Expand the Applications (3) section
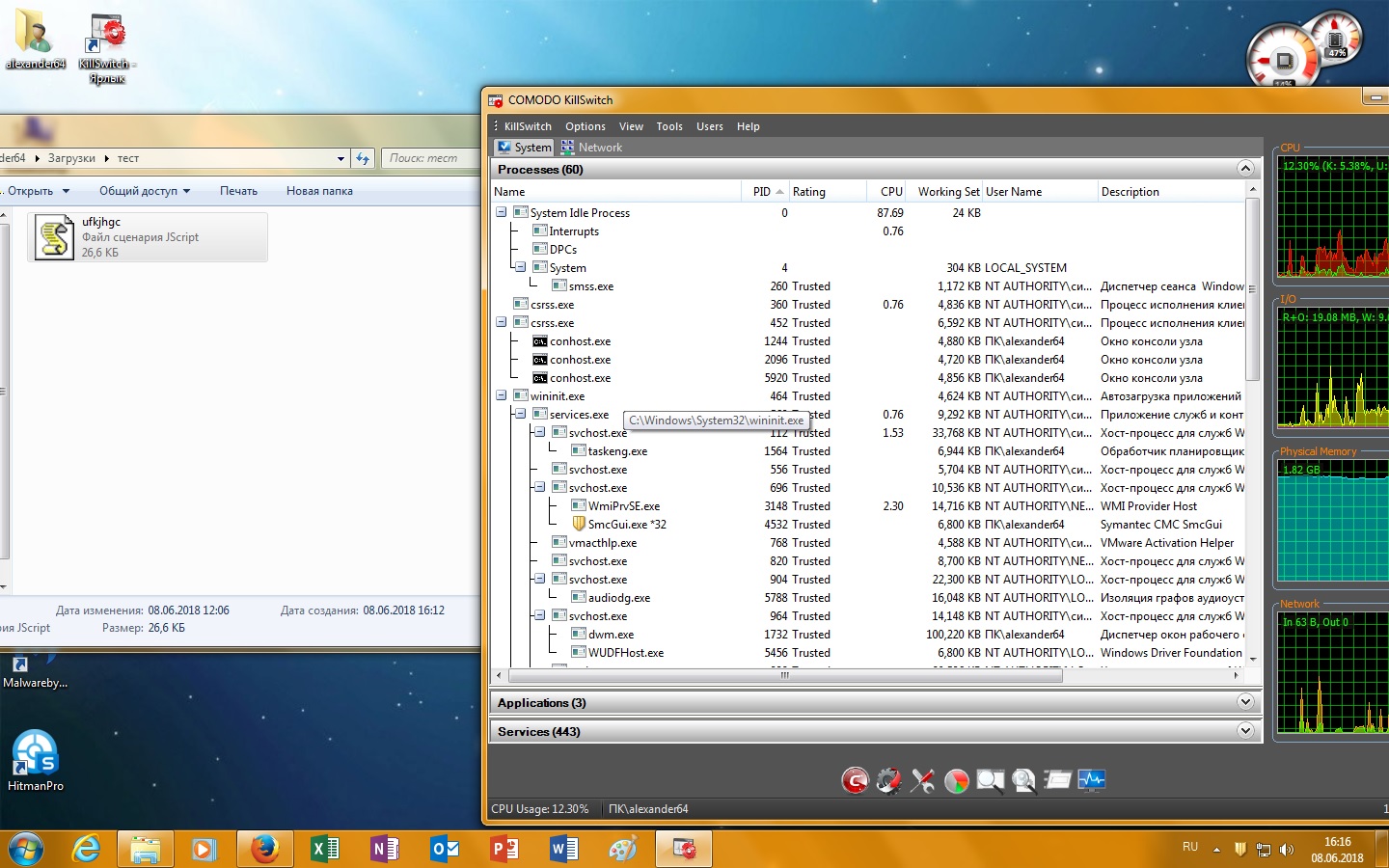The image size is (1389, 868). coord(1245,702)
